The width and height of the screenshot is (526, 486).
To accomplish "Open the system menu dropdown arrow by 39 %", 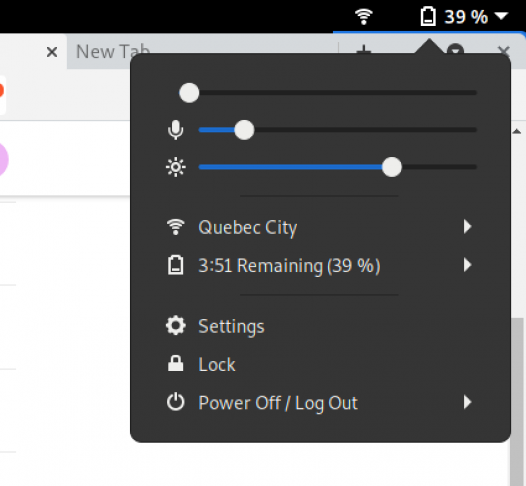I will (x=502, y=16).
